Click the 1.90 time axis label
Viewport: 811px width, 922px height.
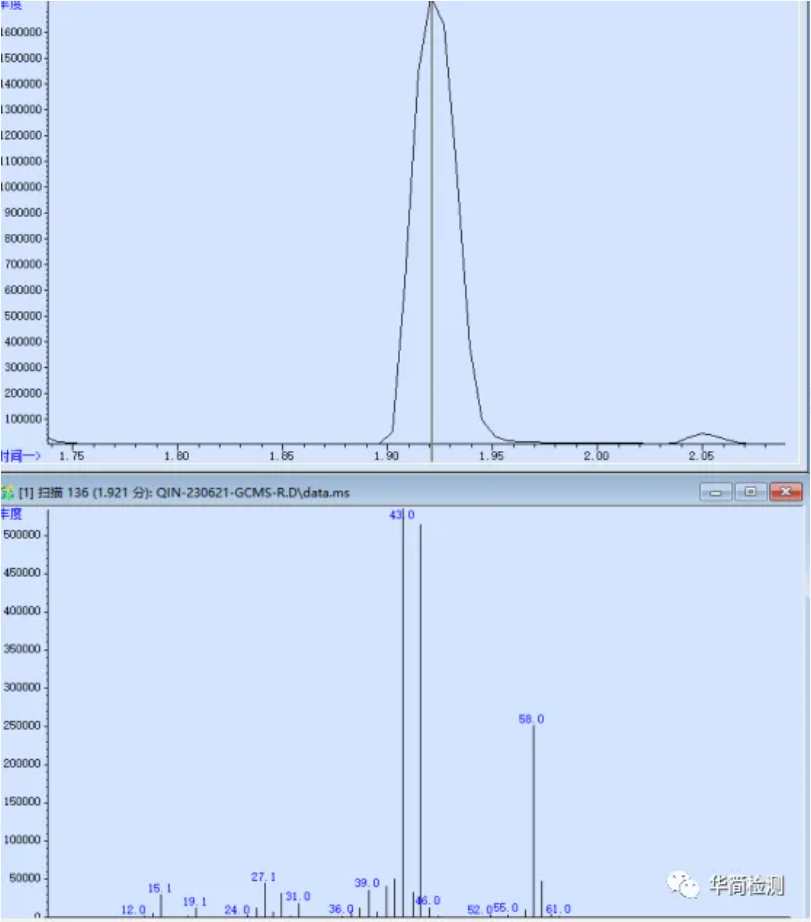coord(386,456)
